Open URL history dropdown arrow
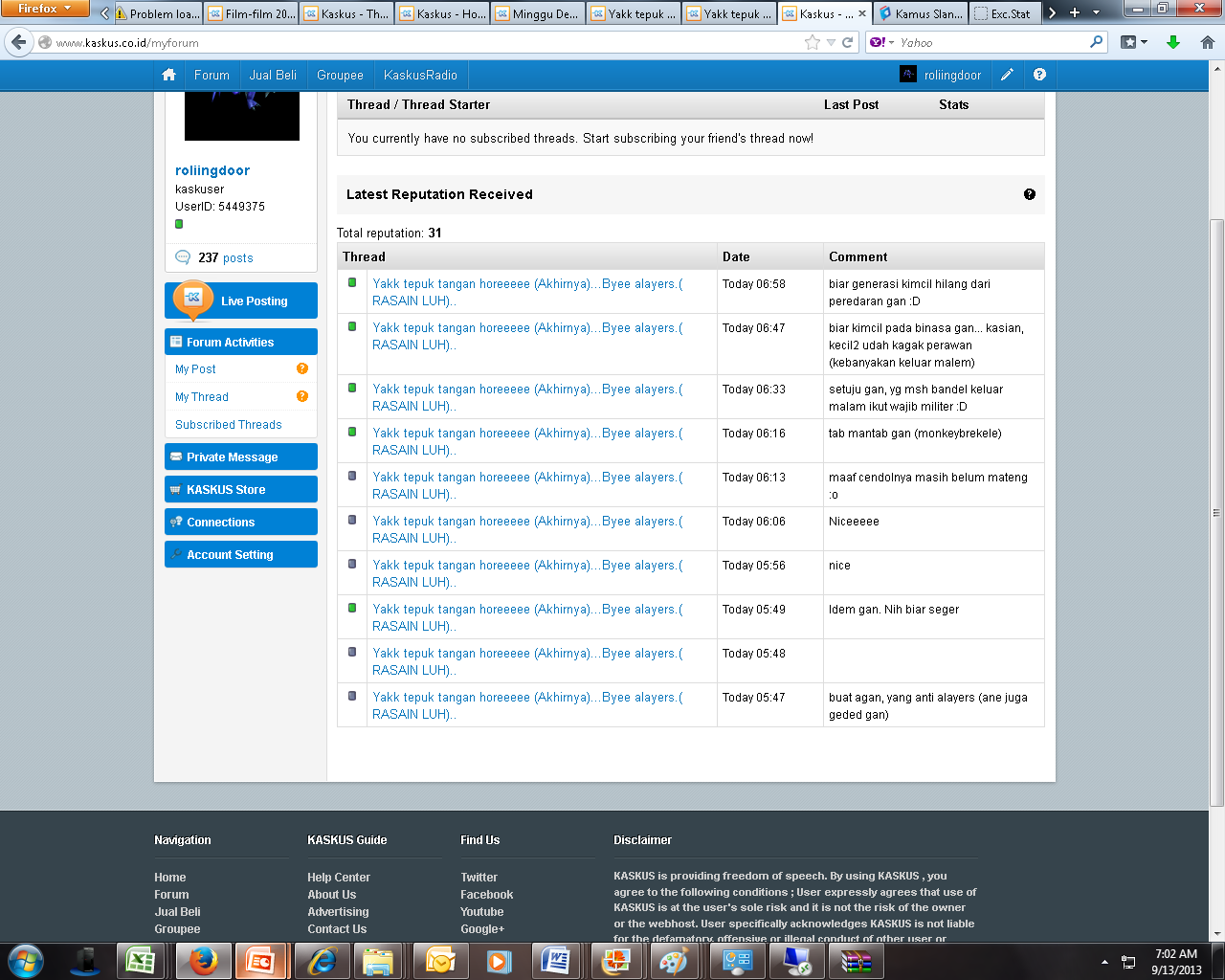 [x=831, y=42]
